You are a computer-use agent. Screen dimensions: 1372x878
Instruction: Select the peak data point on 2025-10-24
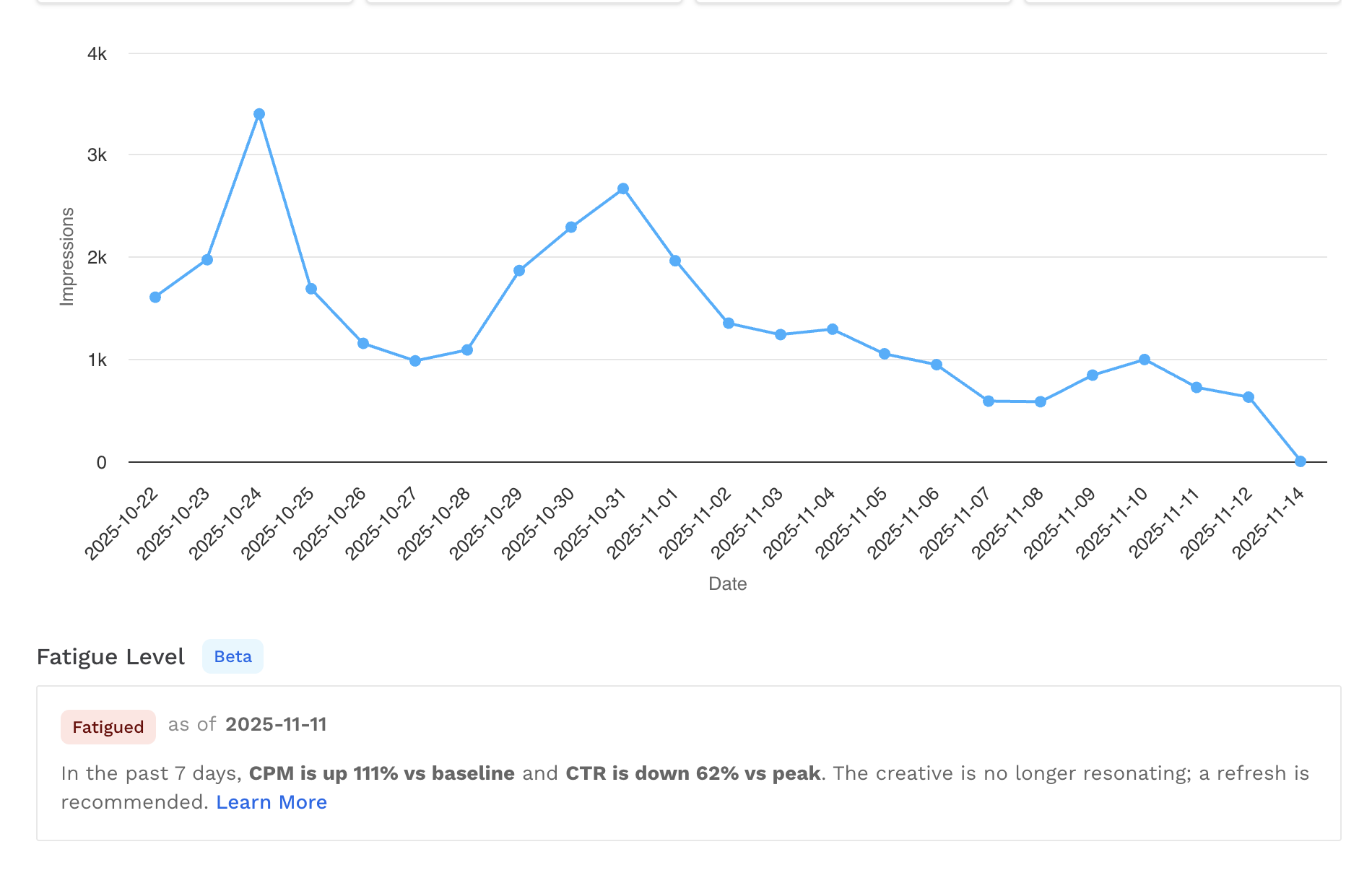(259, 113)
